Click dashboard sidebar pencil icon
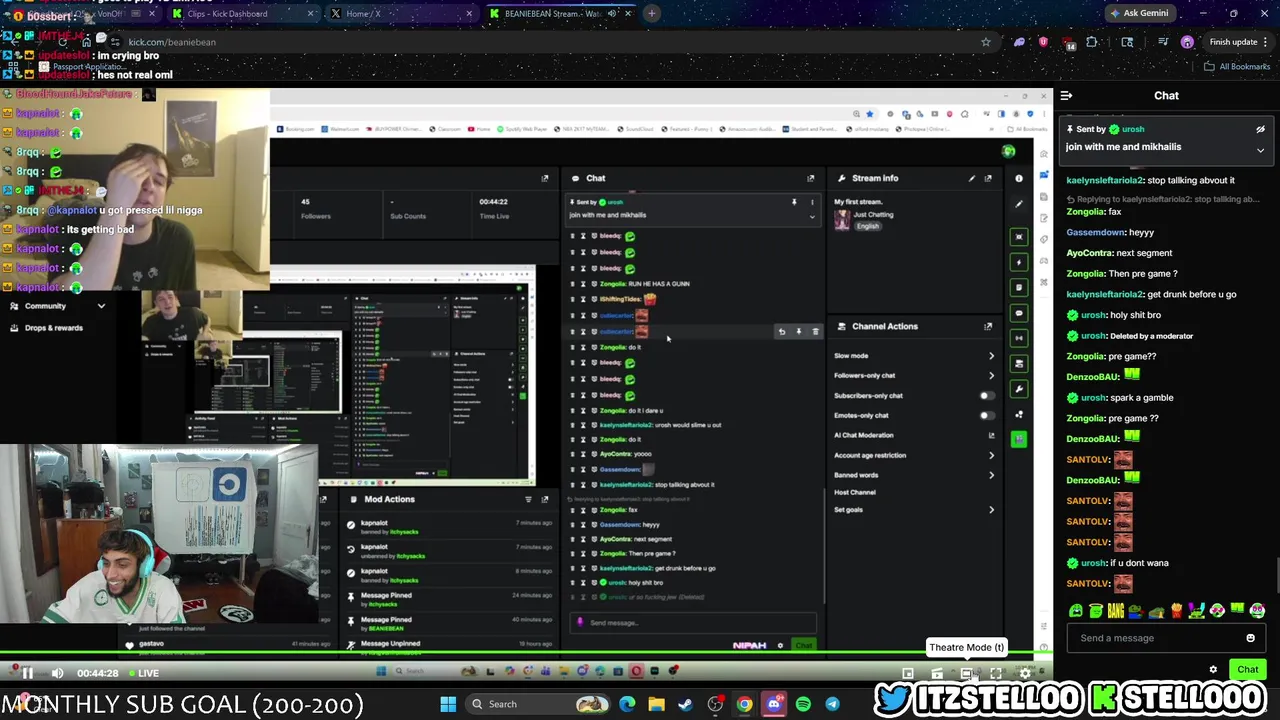Image resolution: width=1280 pixels, height=720 pixels. click(1019, 204)
